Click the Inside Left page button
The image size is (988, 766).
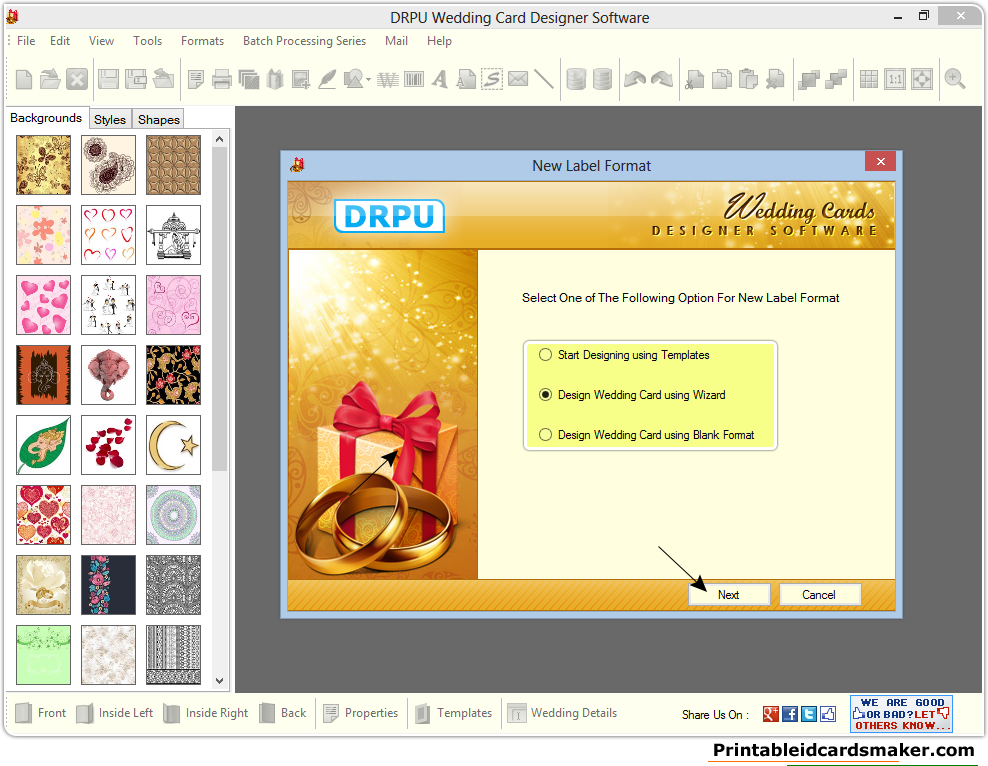(115, 713)
